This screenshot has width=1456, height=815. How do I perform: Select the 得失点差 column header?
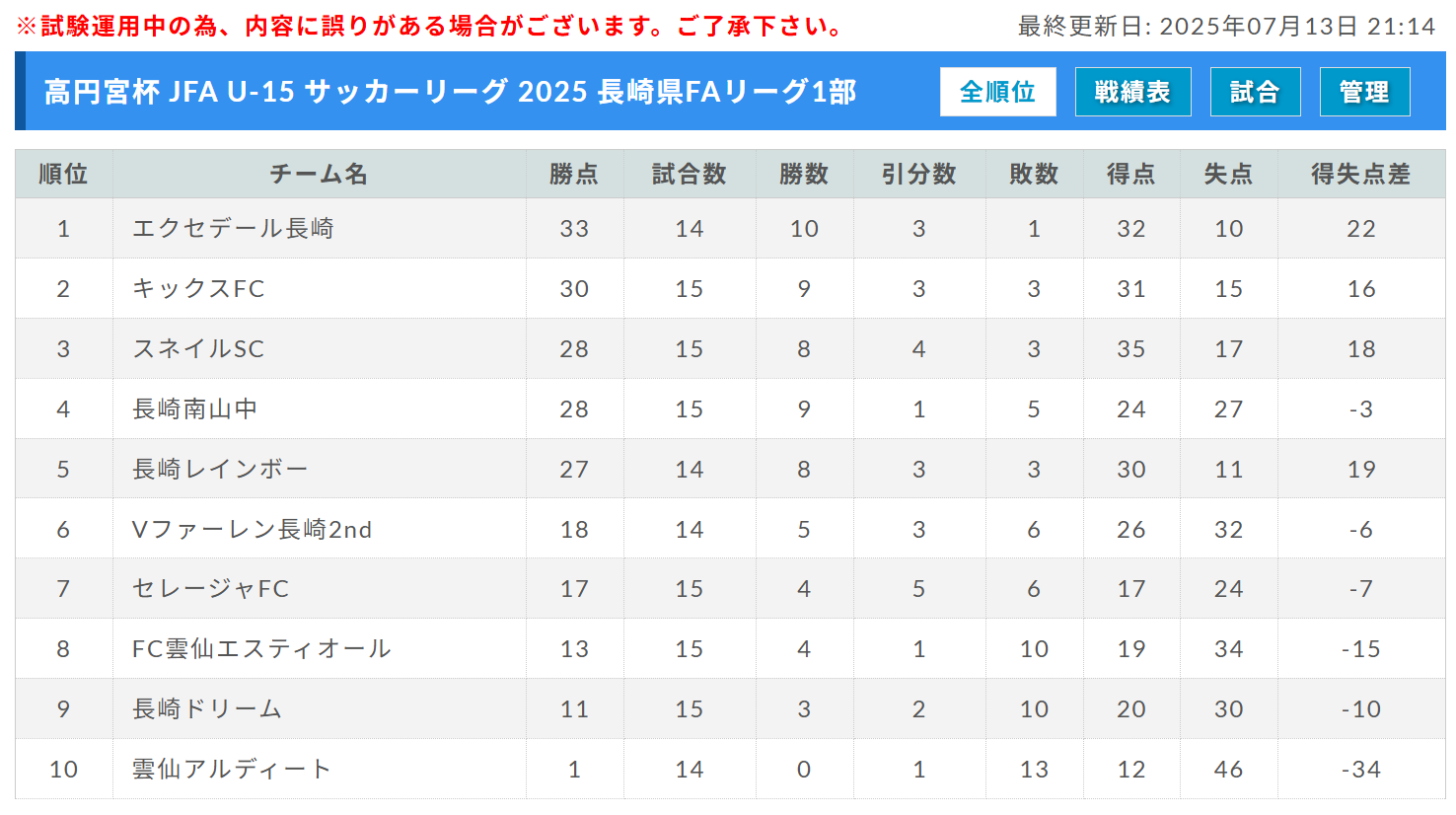1361,175
